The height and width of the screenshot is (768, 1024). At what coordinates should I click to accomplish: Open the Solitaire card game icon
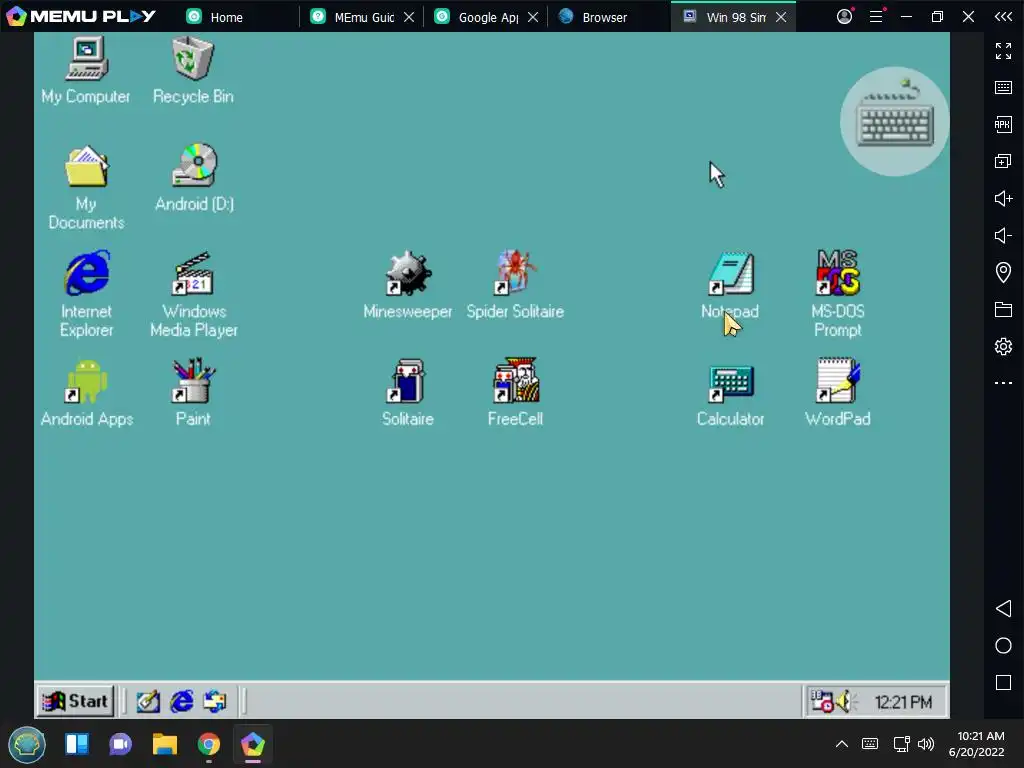[408, 392]
